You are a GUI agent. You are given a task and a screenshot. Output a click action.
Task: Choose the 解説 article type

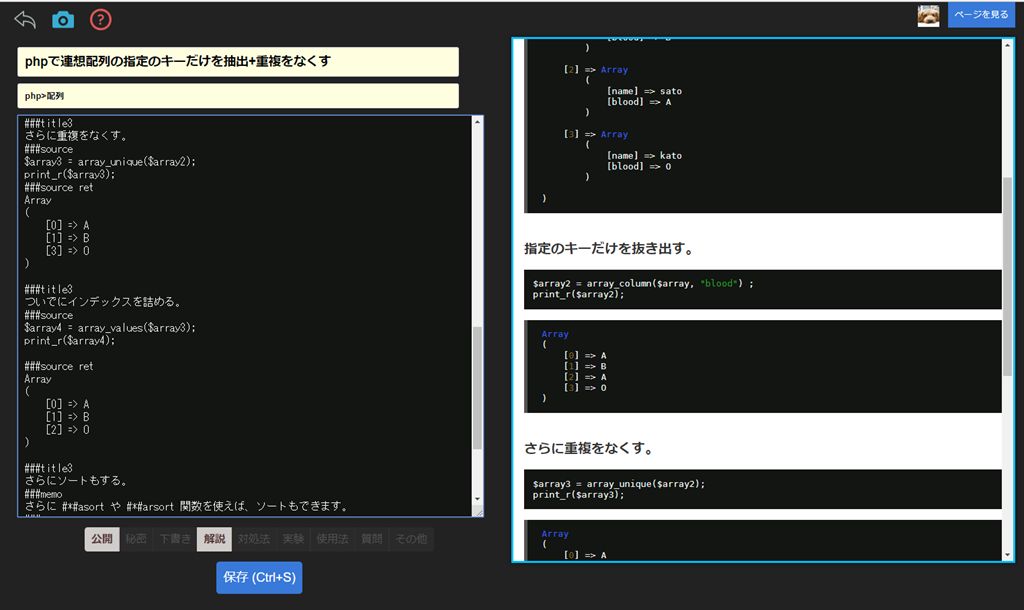[x=214, y=539]
